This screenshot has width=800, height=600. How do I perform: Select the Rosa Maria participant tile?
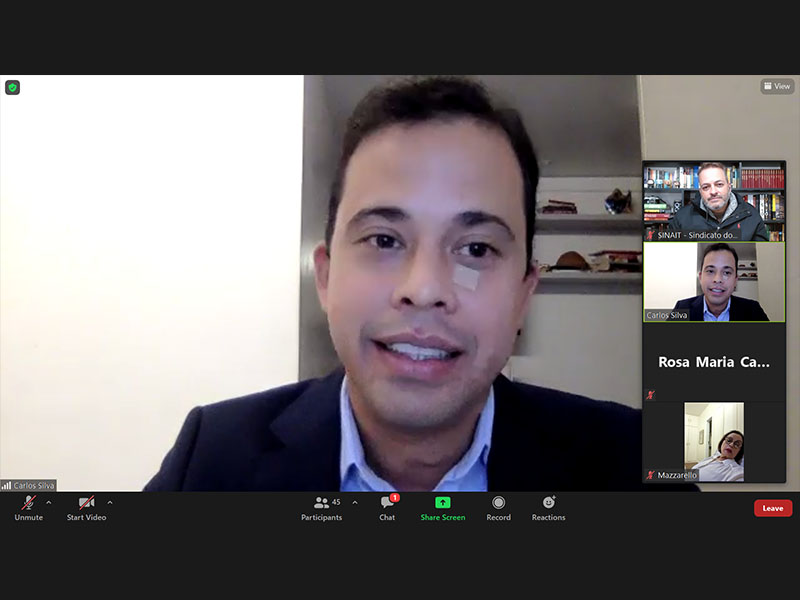pyautogui.click(x=714, y=362)
